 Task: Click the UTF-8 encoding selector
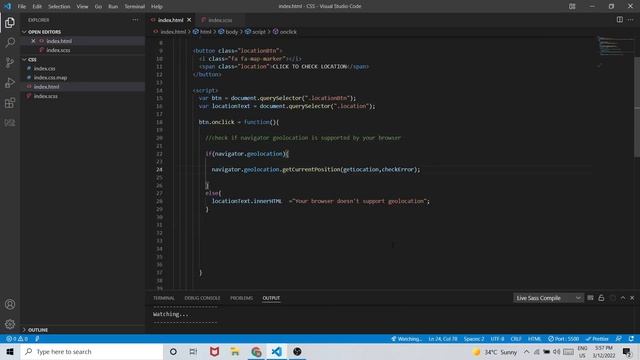[x=497, y=339]
